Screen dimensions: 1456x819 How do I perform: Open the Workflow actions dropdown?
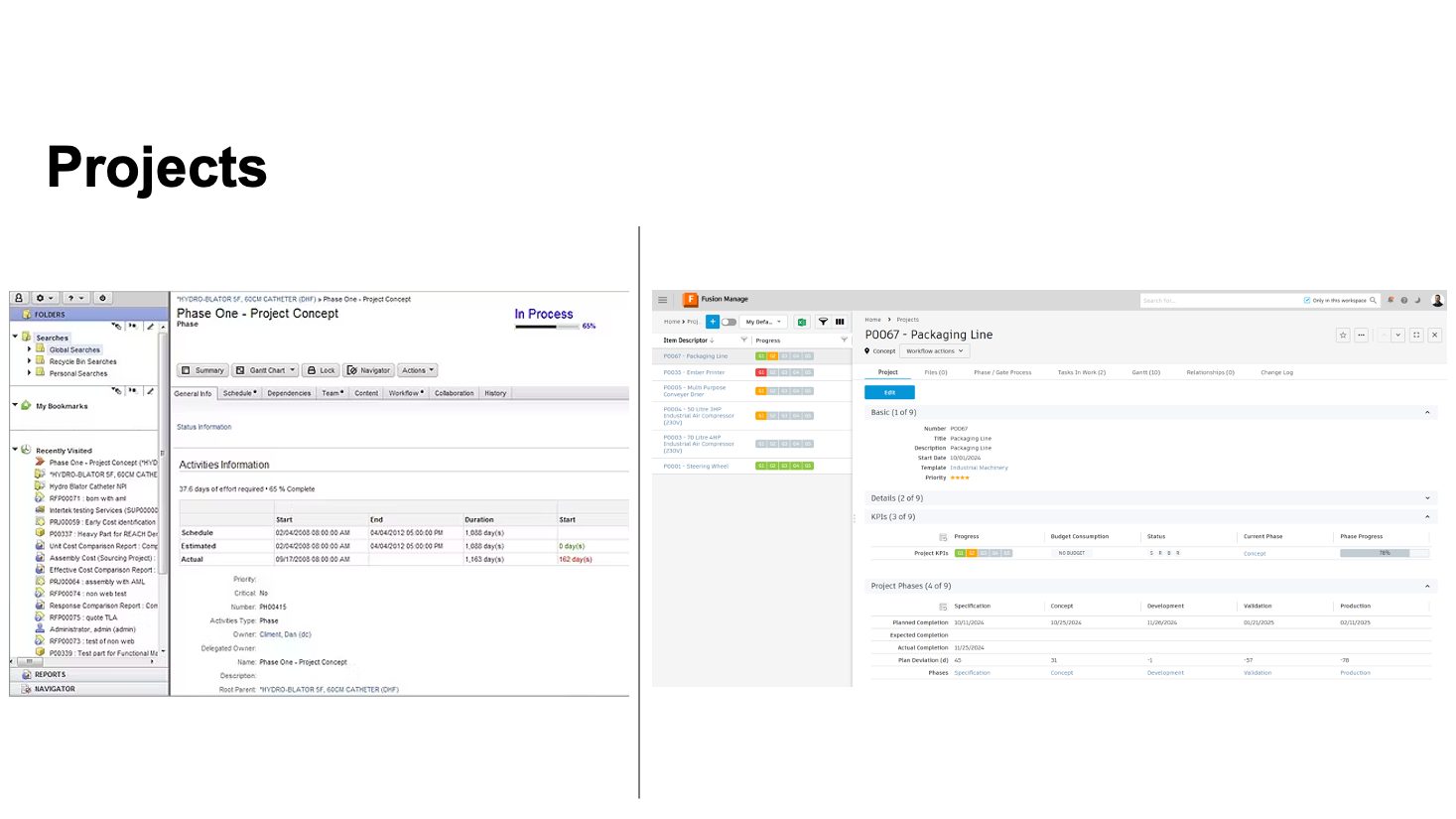pyautogui.click(x=934, y=350)
